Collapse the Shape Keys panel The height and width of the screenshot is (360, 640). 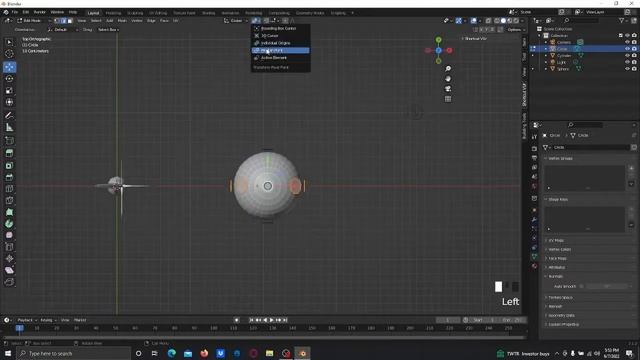(558, 200)
